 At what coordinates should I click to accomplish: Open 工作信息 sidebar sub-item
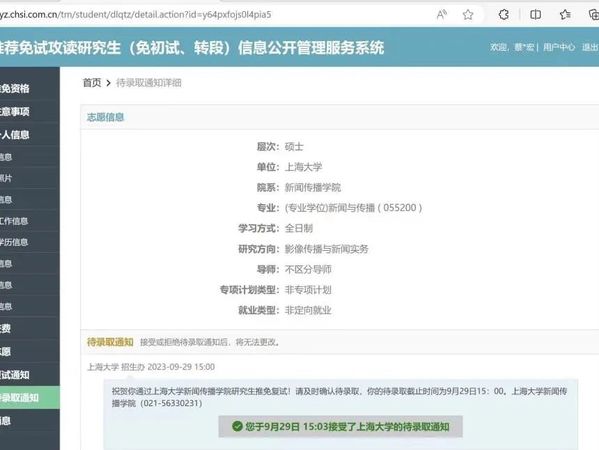pyautogui.click(x=30, y=221)
